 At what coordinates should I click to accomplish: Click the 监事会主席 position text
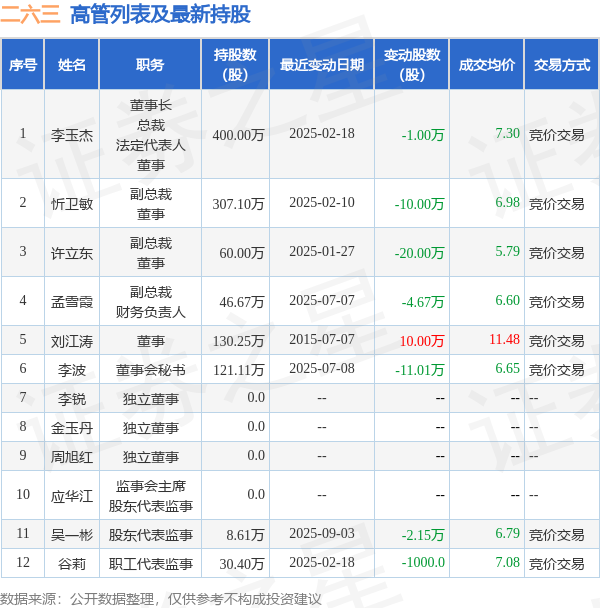[150, 486]
